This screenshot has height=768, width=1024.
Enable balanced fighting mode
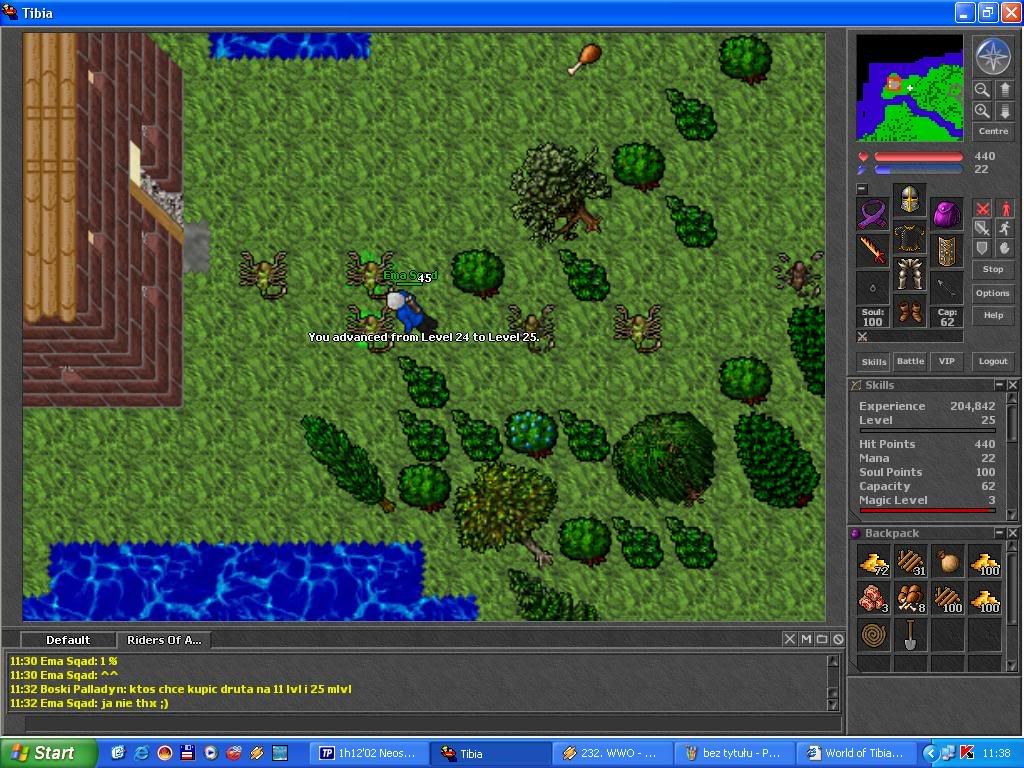982,228
